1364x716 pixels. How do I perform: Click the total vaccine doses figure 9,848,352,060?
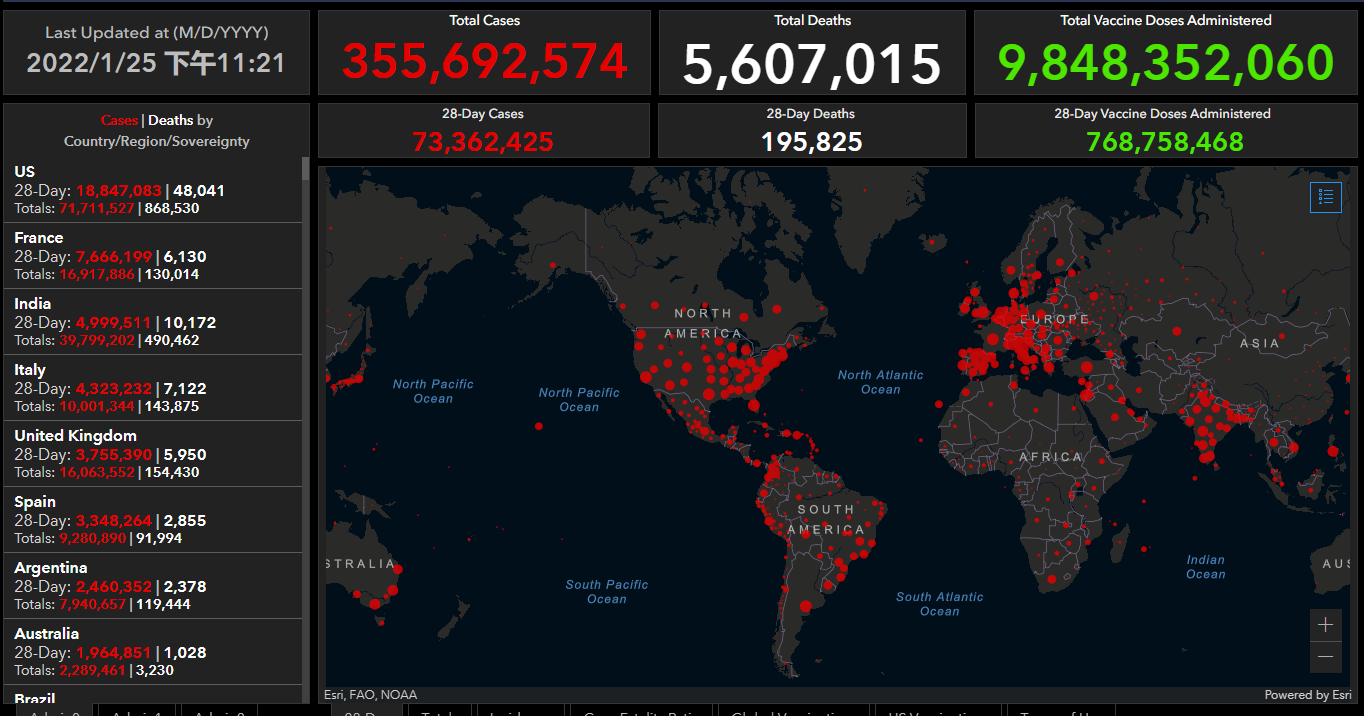tap(1166, 63)
